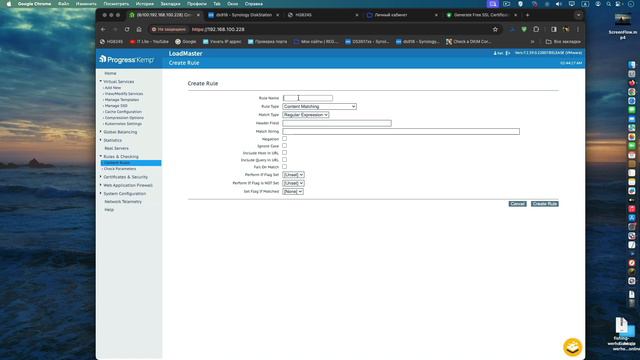
Task: Open the Set Flag If Matched dropdown
Action: pos(293,191)
